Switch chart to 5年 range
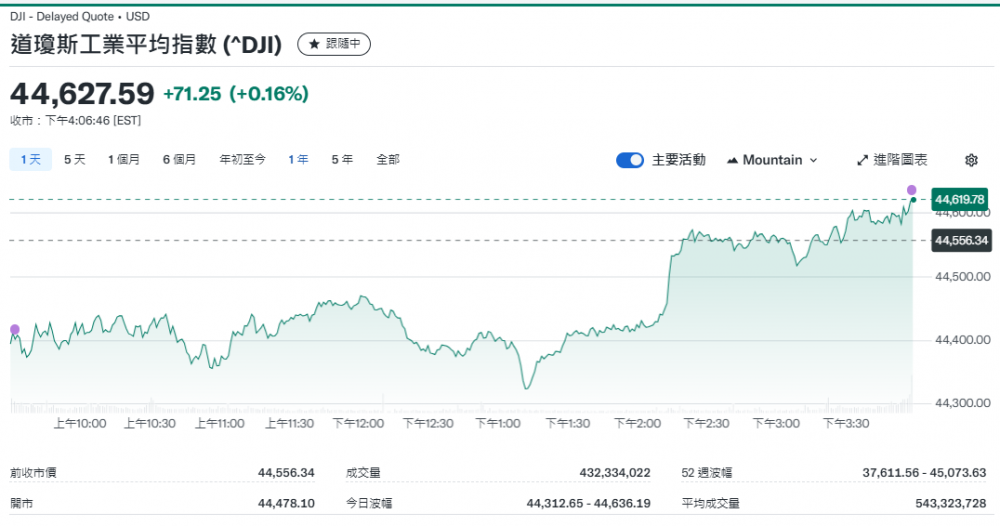Image resolution: width=1000 pixels, height=526 pixels. pos(342,159)
